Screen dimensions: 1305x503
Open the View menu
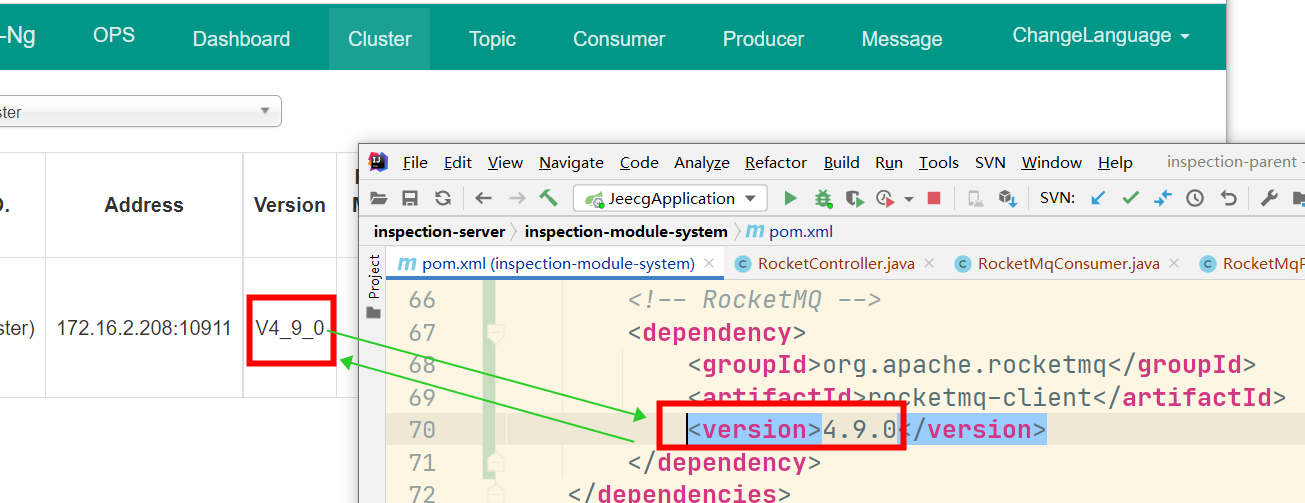click(505, 162)
